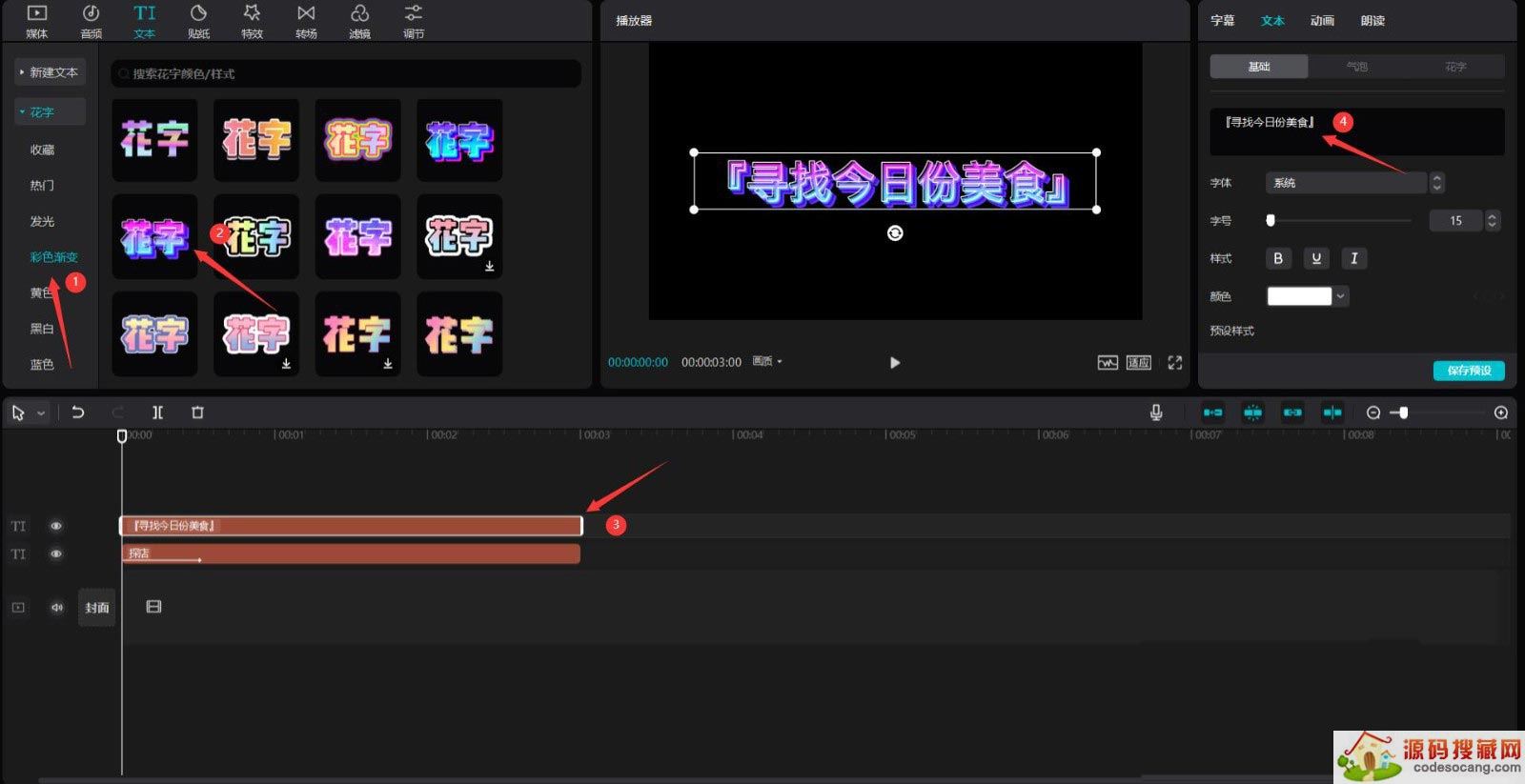
Task: Select the split clip tool
Action: coord(157,412)
